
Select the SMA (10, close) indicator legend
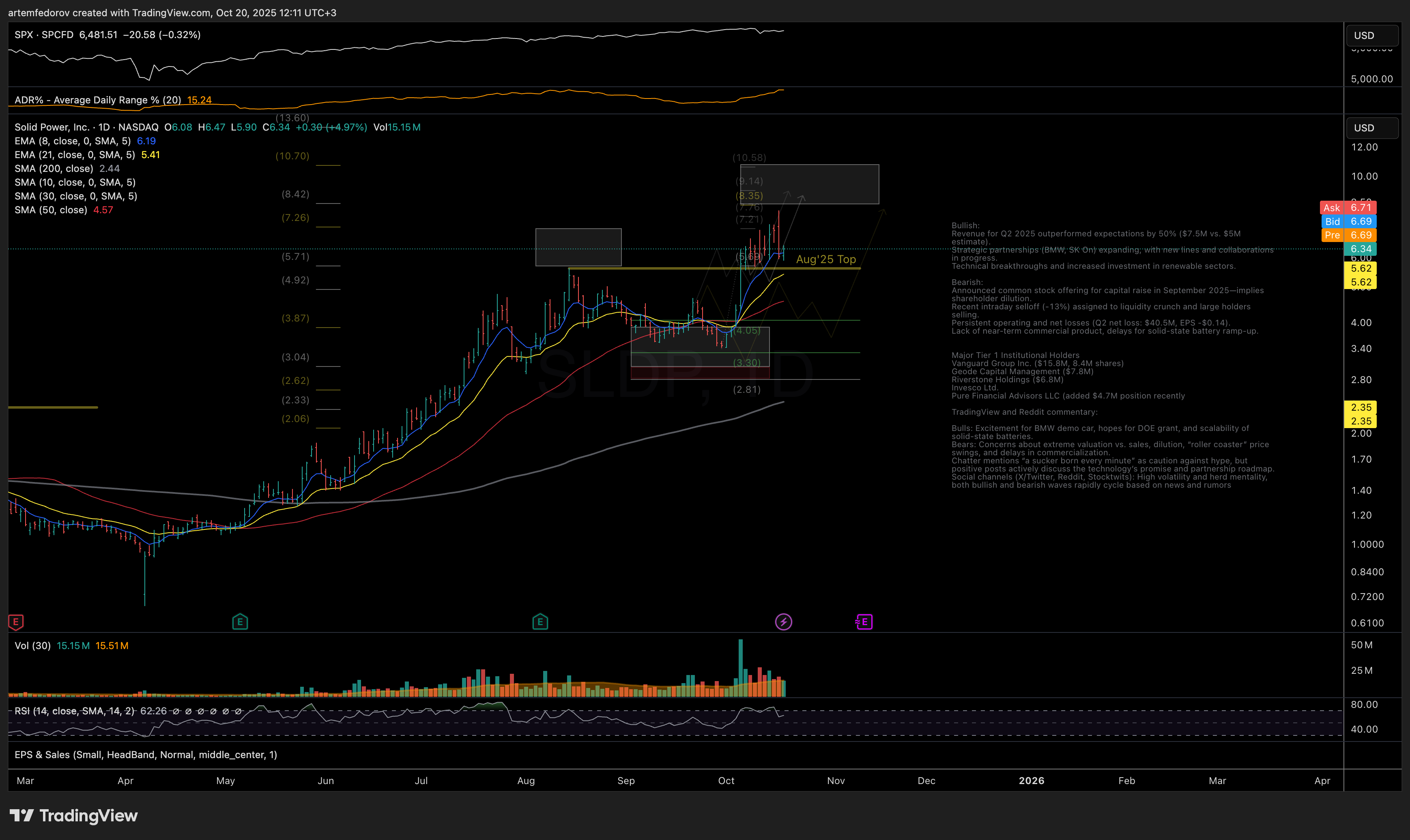point(75,182)
